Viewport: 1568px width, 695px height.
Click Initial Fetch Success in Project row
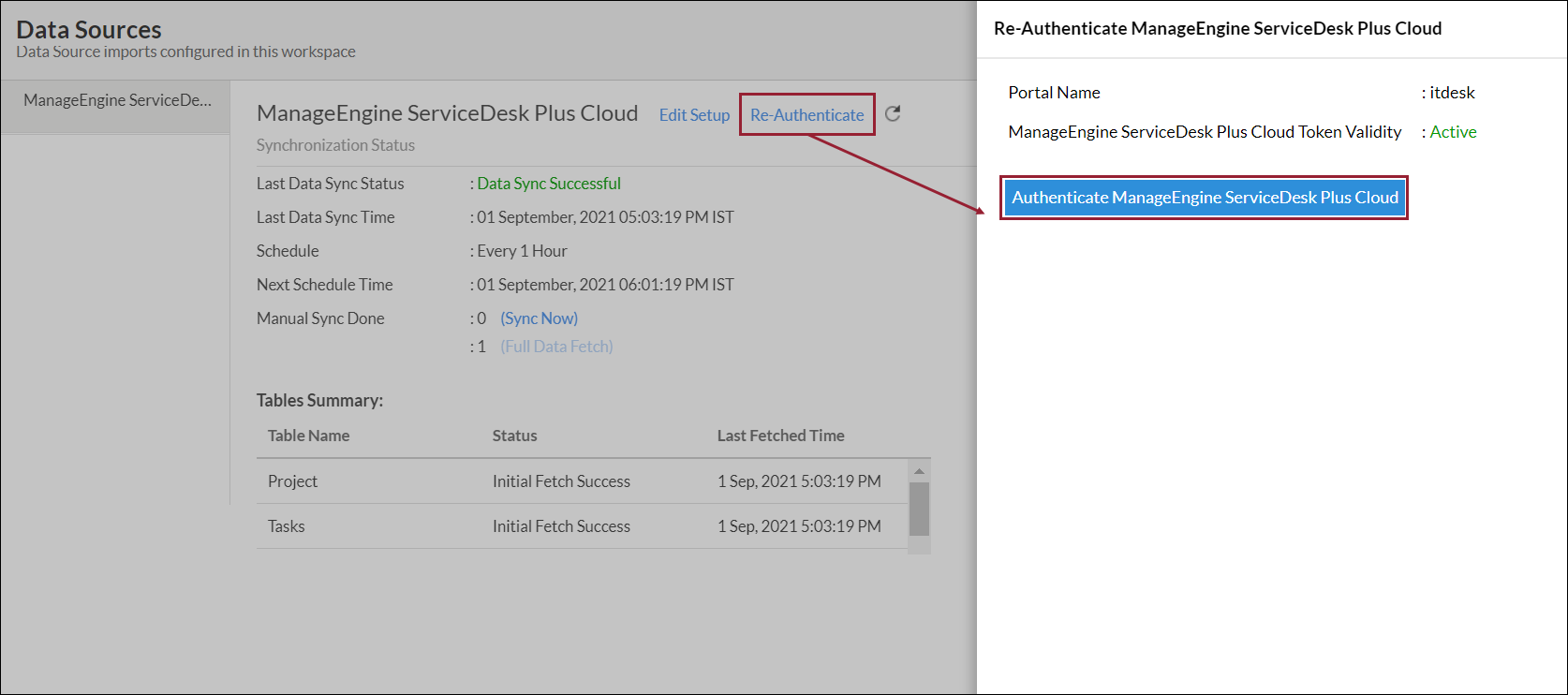click(561, 481)
